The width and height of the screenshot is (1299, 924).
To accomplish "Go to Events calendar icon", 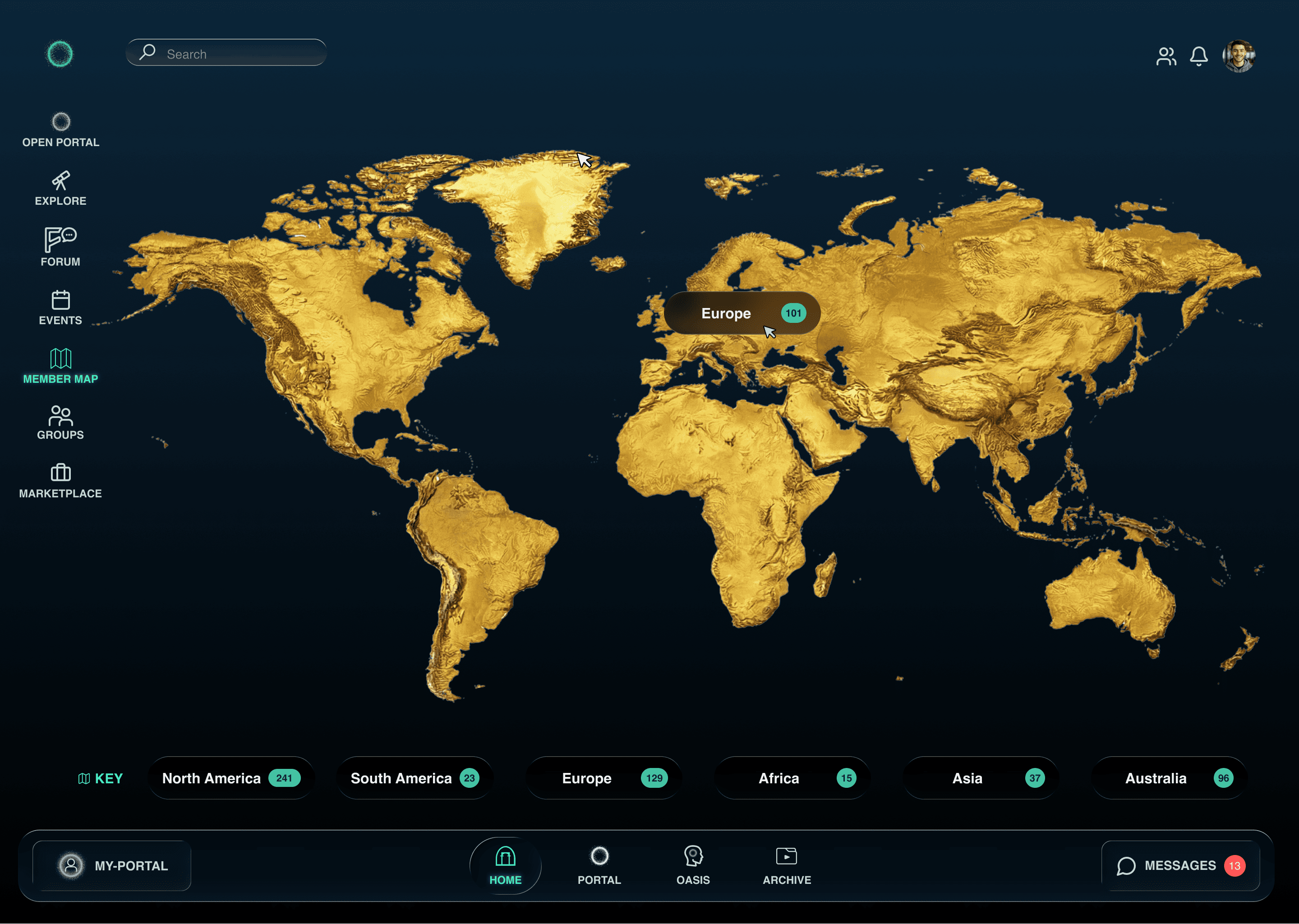I will (x=60, y=300).
